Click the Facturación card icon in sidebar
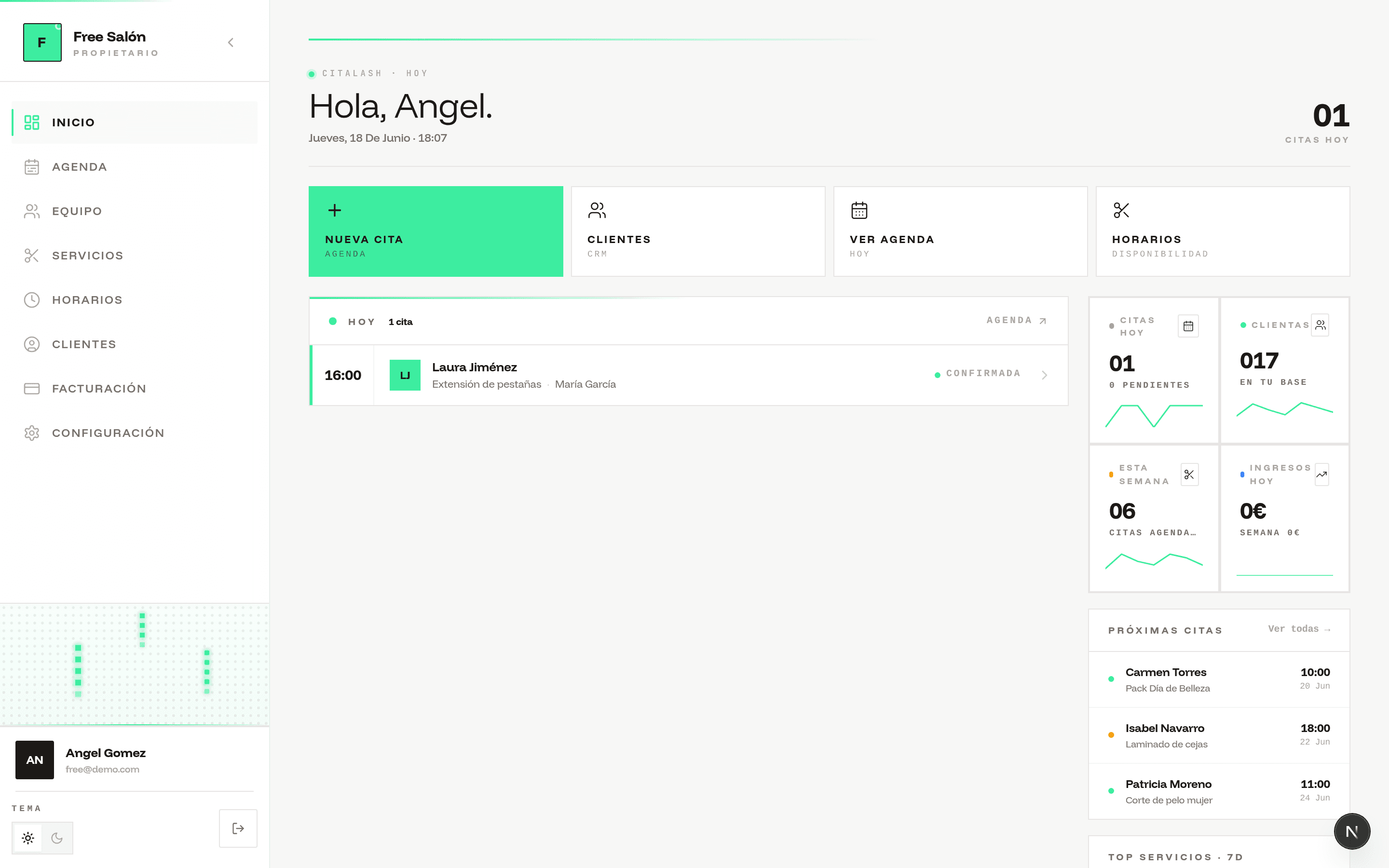This screenshot has height=868, width=1389. click(x=31, y=389)
